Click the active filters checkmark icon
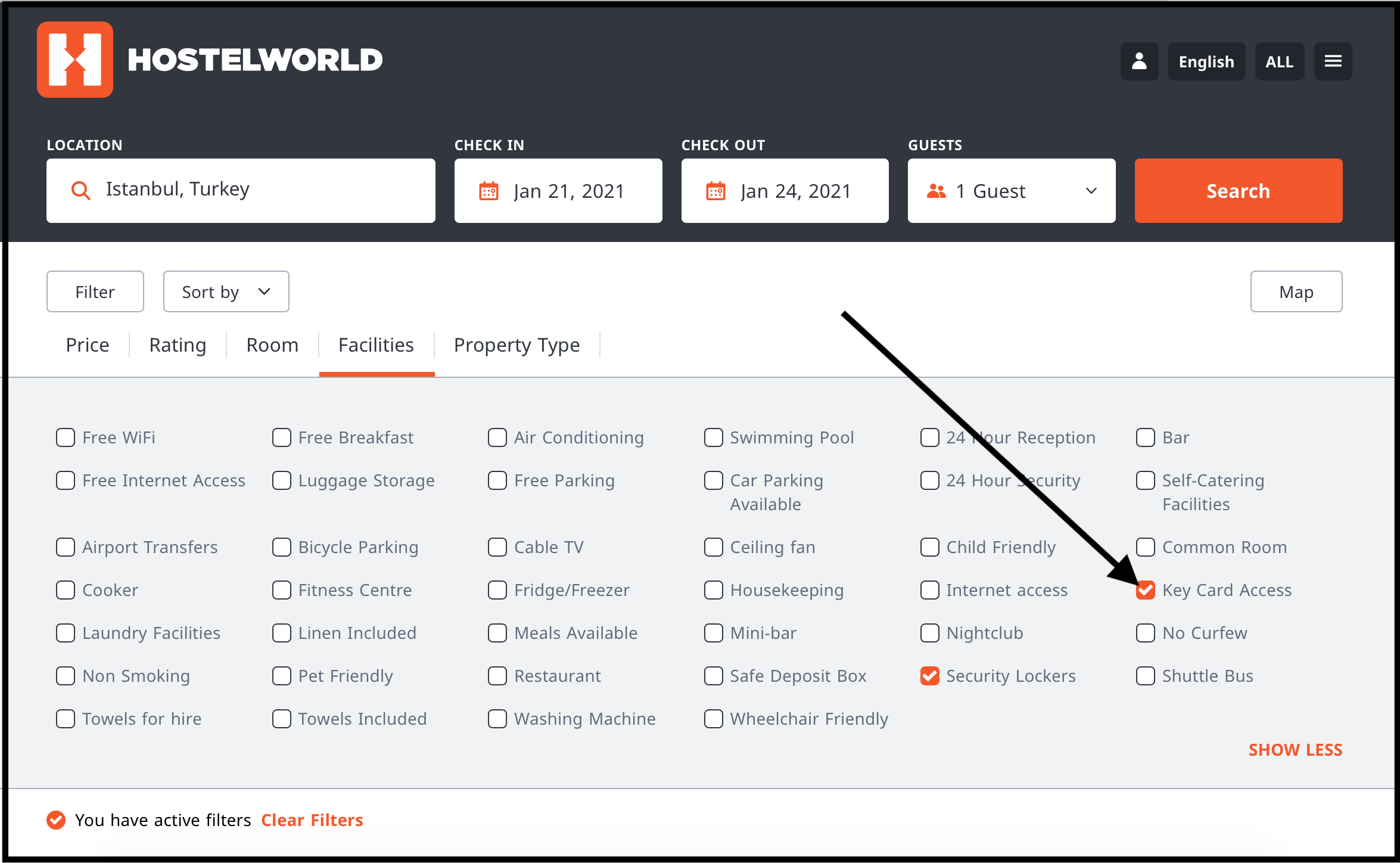1400x863 pixels. (x=56, y=820)
